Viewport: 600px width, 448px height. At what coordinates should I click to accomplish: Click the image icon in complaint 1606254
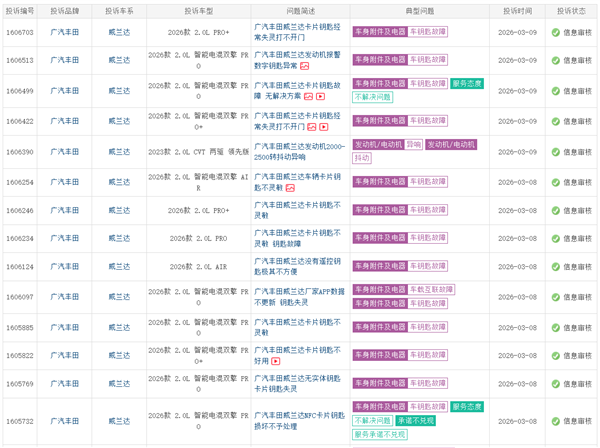pyautogui.click(x=290, y=188)
